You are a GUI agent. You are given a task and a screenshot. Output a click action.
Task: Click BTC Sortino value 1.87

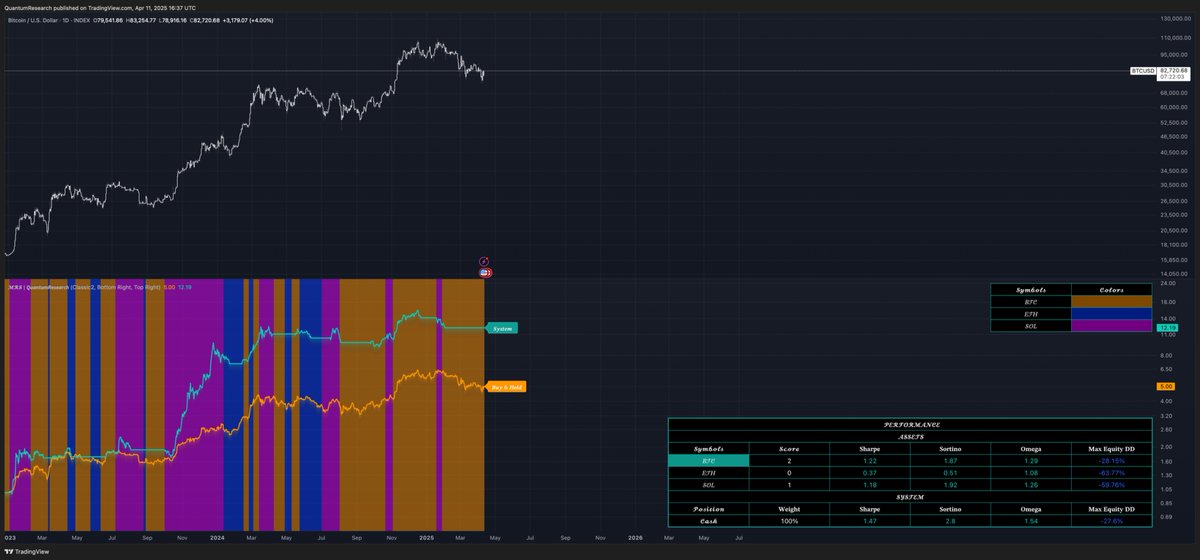point(950,460)
